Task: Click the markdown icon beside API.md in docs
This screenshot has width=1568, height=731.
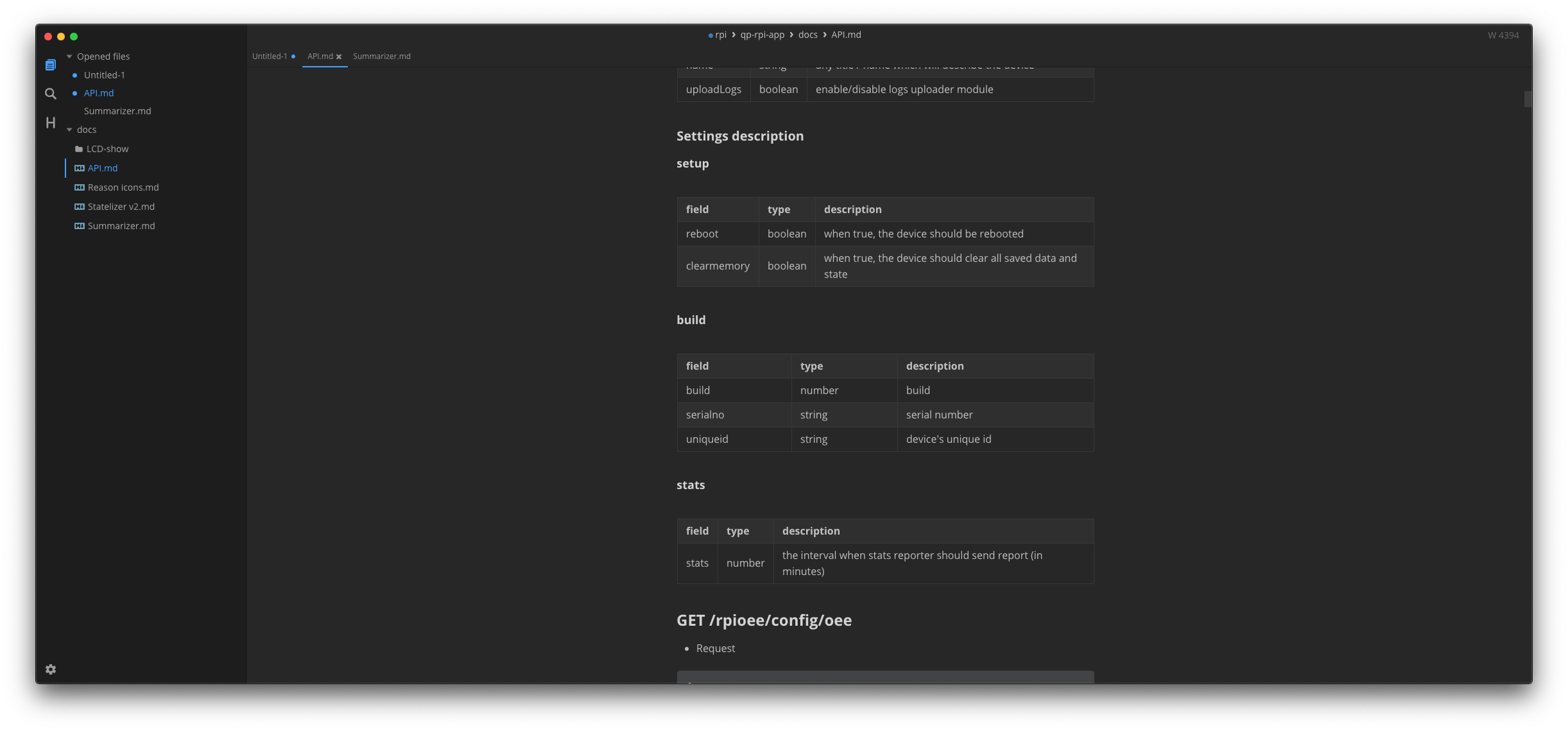Action: [x=78, y=168]
